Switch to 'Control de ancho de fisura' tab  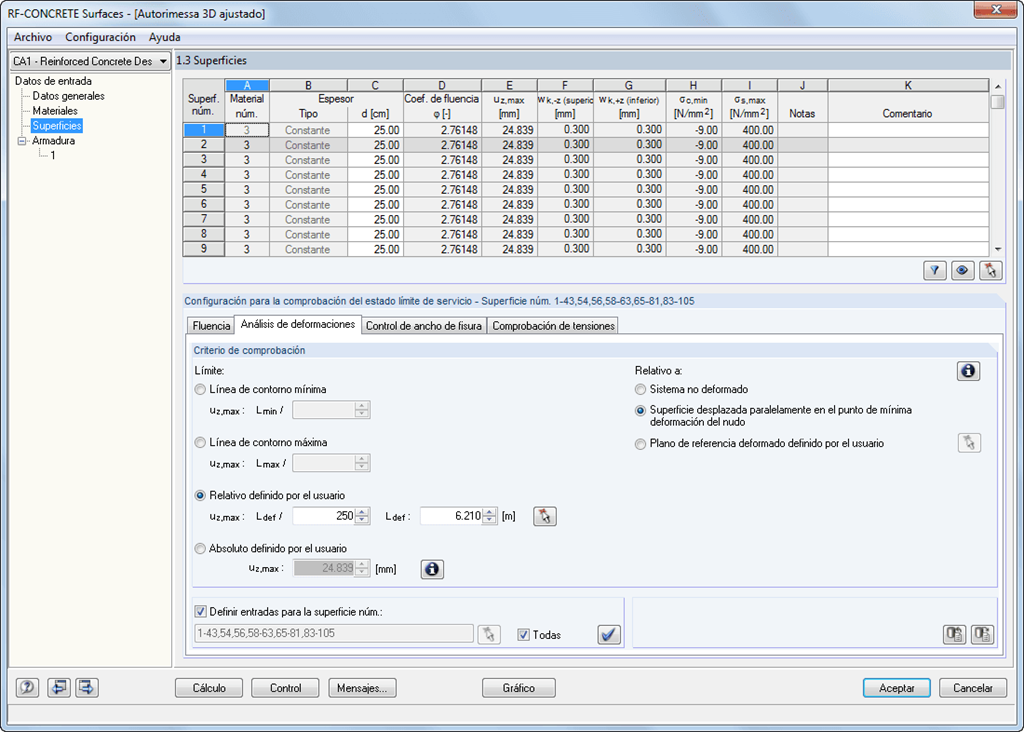click(424, 325)
